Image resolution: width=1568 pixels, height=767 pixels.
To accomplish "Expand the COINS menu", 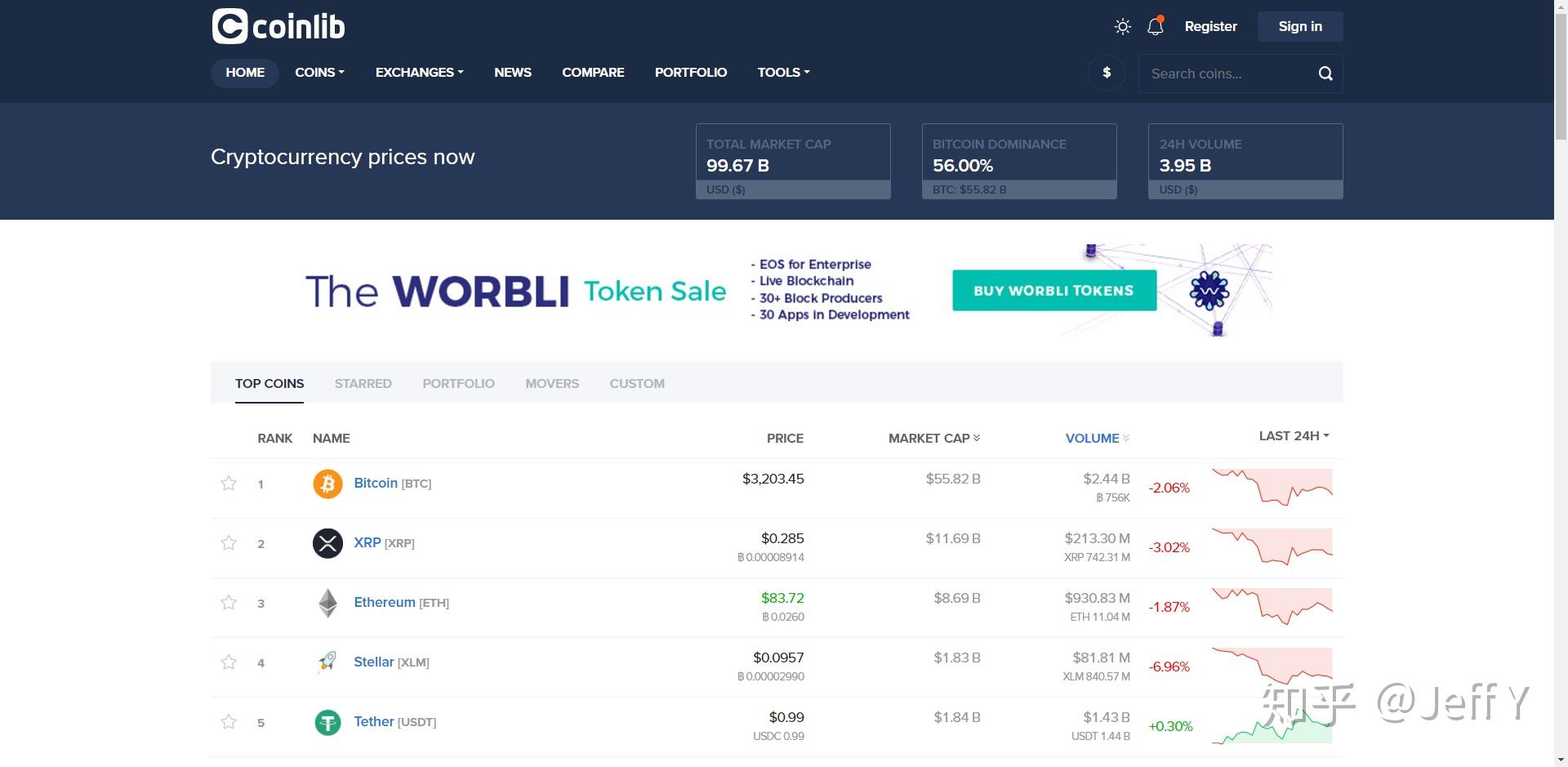I will pyautogui.click(x=319, y=73).
